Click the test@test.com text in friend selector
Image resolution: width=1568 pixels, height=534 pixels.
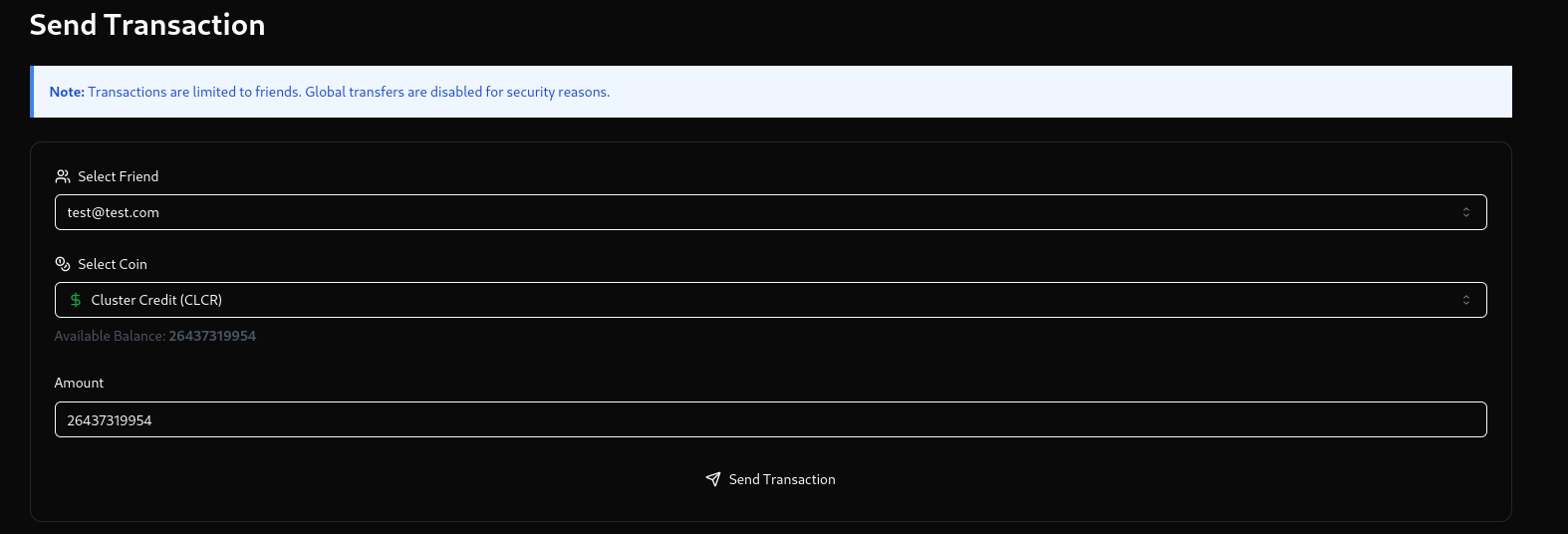pos(113,212)
